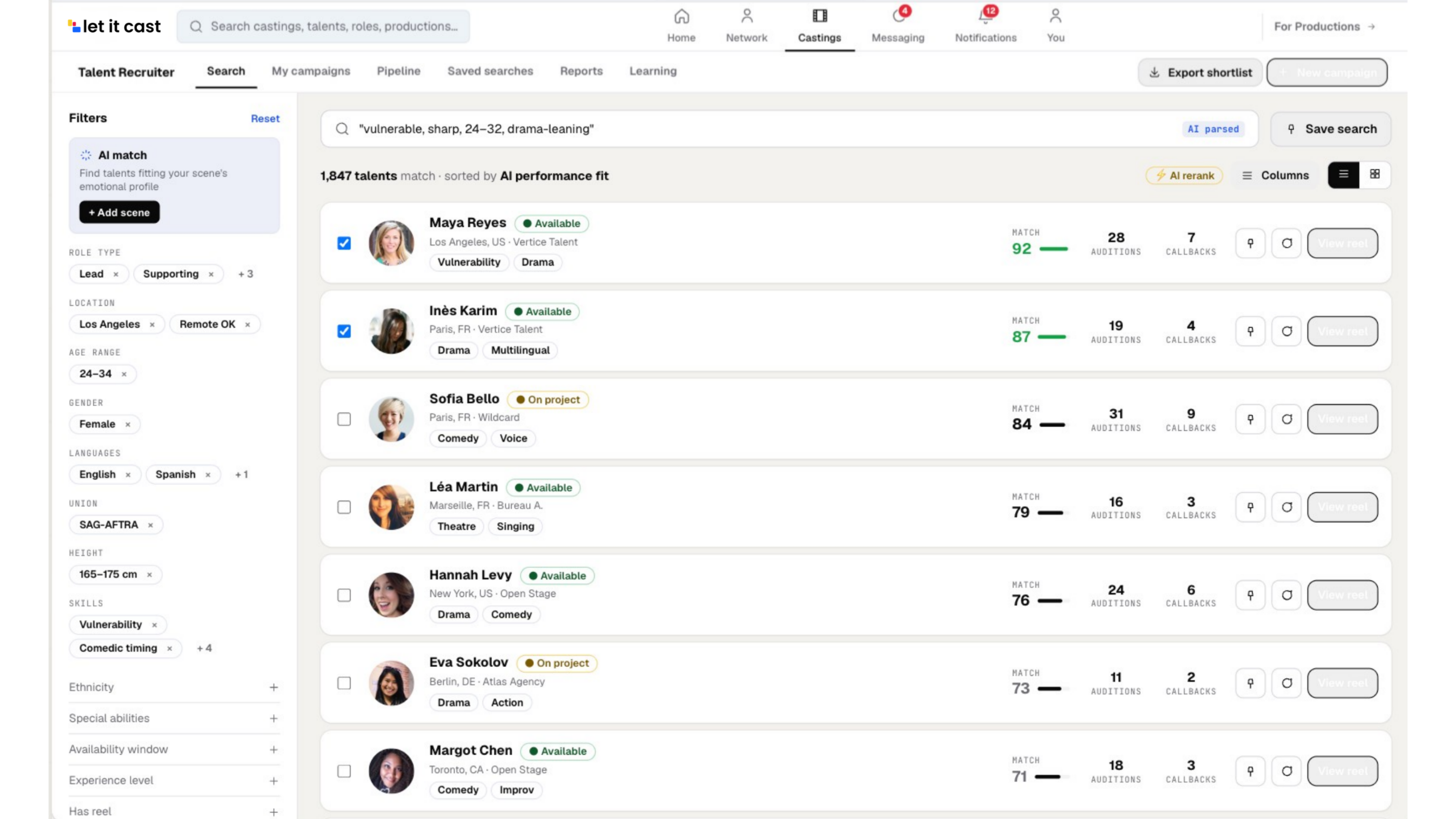The height and width of the screenshot is (819, 1456).
Task: Open Maya Reyes profile photo
Action: [x=391, y=243]
